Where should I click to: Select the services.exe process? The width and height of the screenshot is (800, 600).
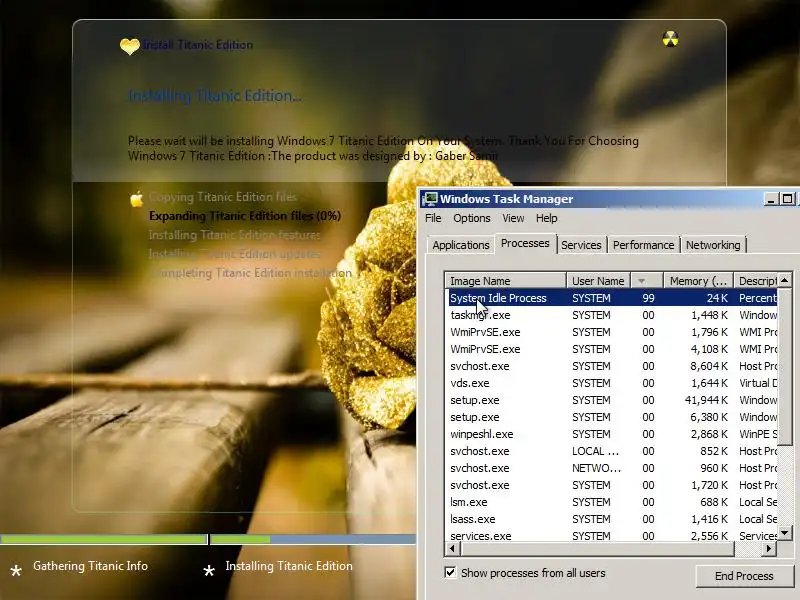pos(612,536)
